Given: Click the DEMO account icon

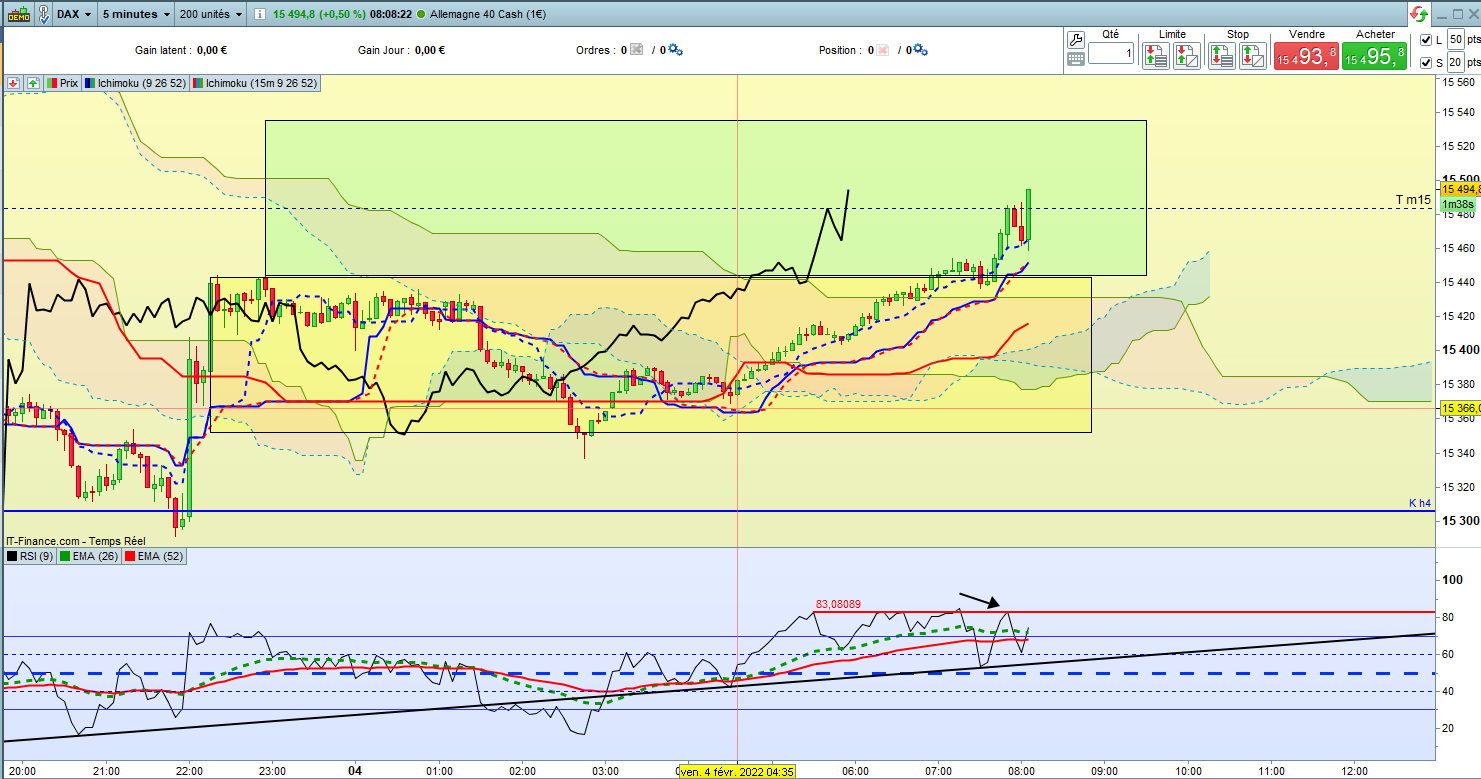Looking at the screenshot, I should point(18,14).
